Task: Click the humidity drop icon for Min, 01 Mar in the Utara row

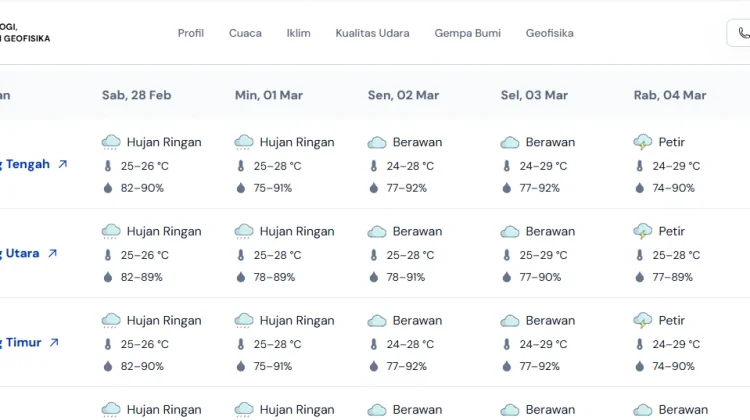Action: pos(241,277)
